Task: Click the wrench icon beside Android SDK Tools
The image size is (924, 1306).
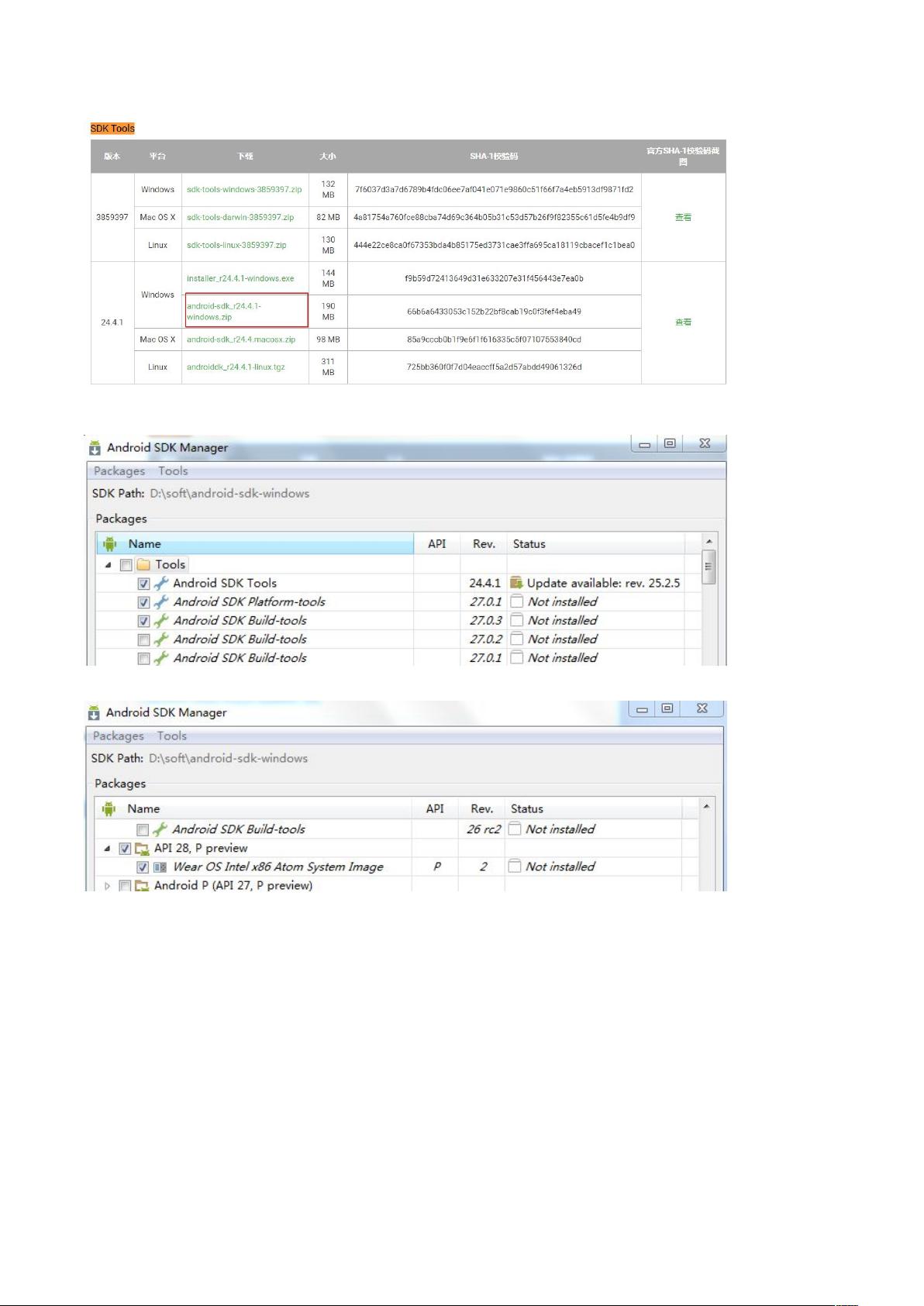Action: coord(161,584)
